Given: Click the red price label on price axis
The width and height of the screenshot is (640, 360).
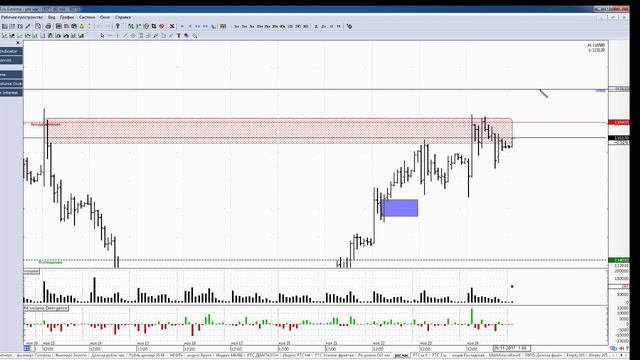Looking at the screenshot, I should [x=619, y=122].
